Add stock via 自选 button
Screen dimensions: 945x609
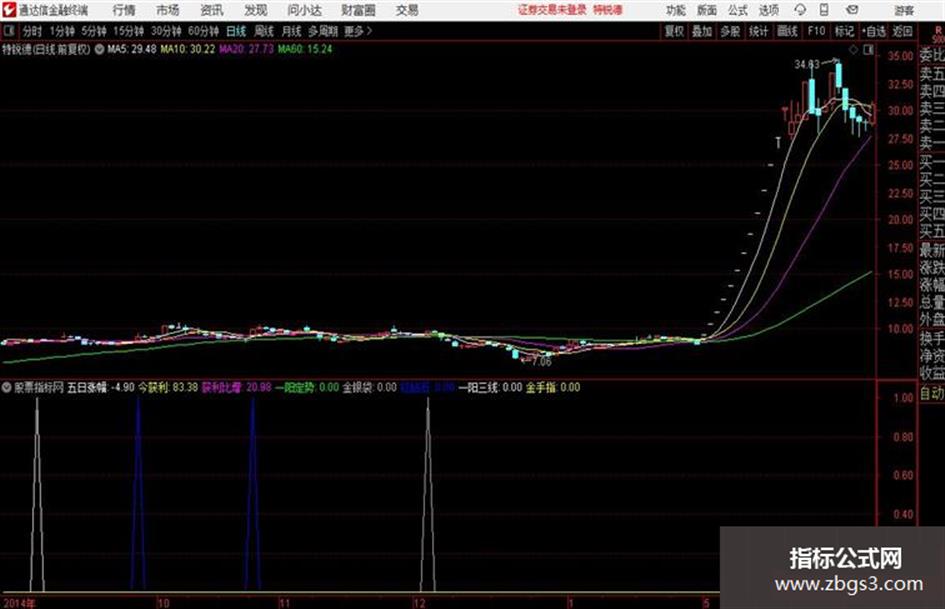[x=873, y=31]
